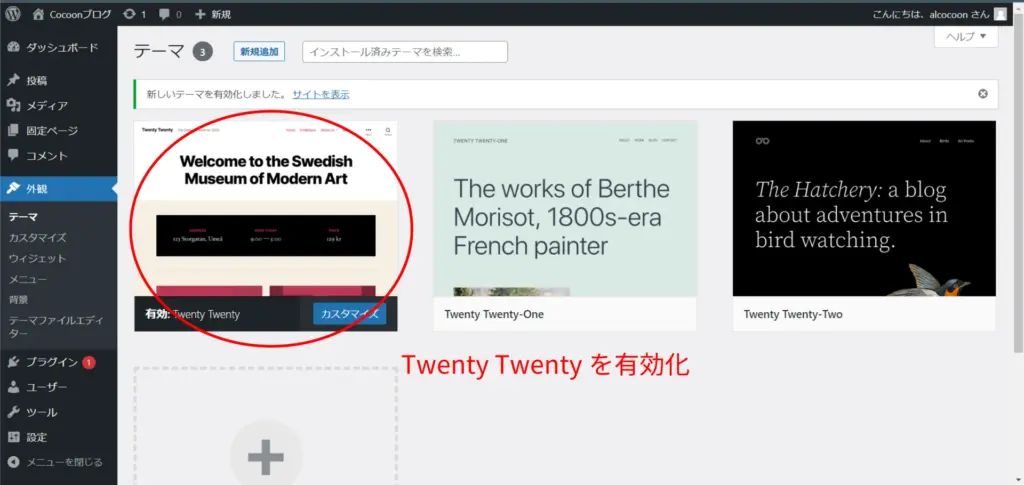Click the collapse arrow icon in sidebar
This screenshot has height=485, width=1024.
pos(13,462)
